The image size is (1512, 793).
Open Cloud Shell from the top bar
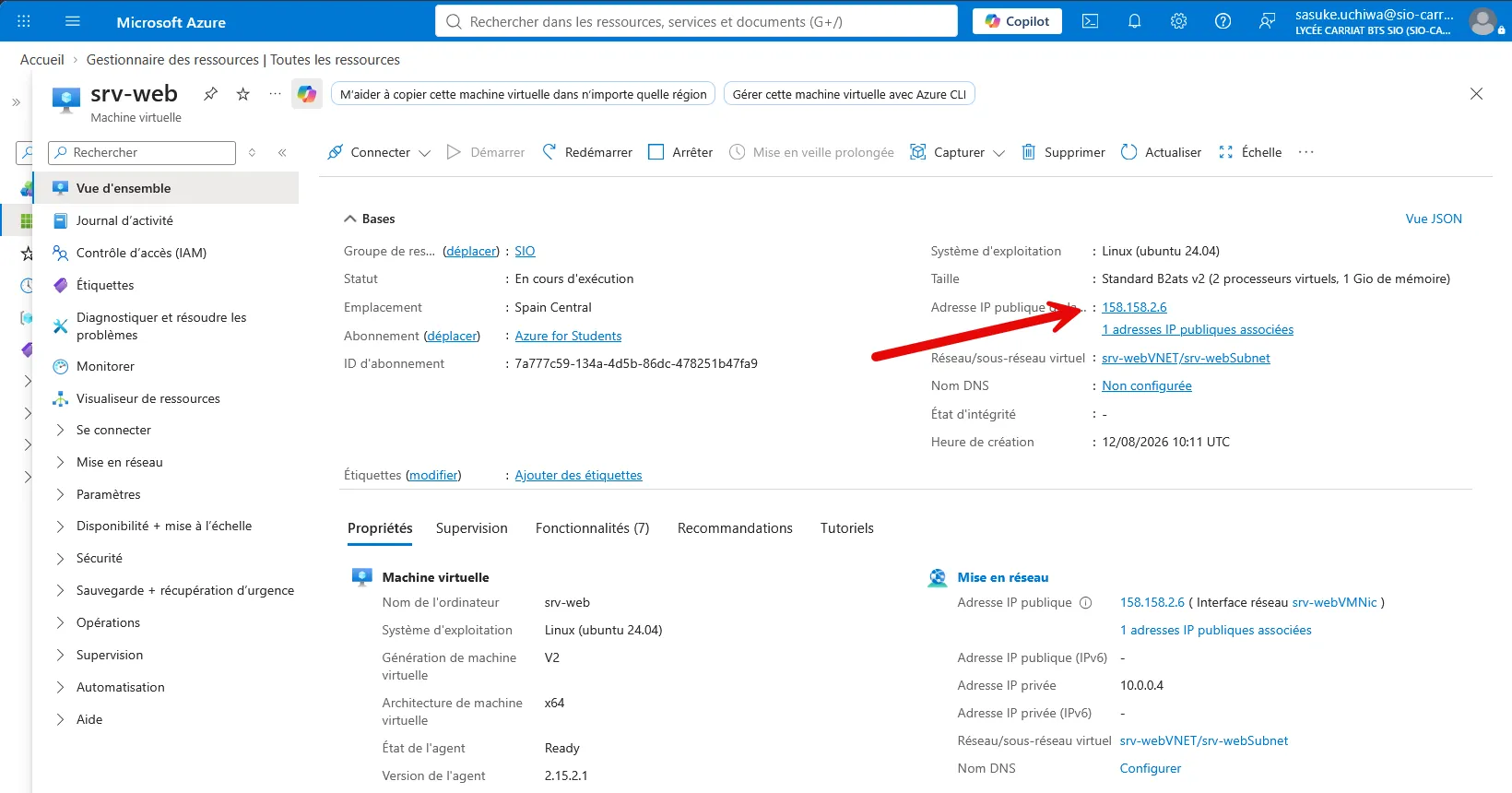pyautogui.click(x=1090, y=21)
